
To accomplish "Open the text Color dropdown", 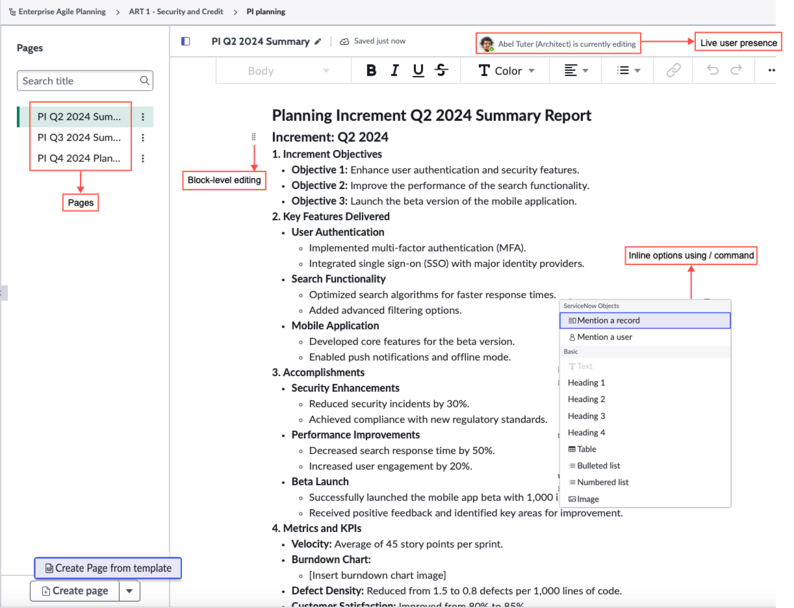I will [x=506, y=71].
